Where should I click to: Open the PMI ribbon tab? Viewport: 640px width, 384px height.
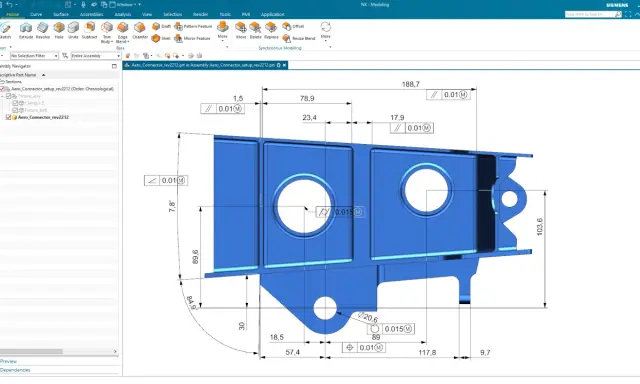(246, 14)
